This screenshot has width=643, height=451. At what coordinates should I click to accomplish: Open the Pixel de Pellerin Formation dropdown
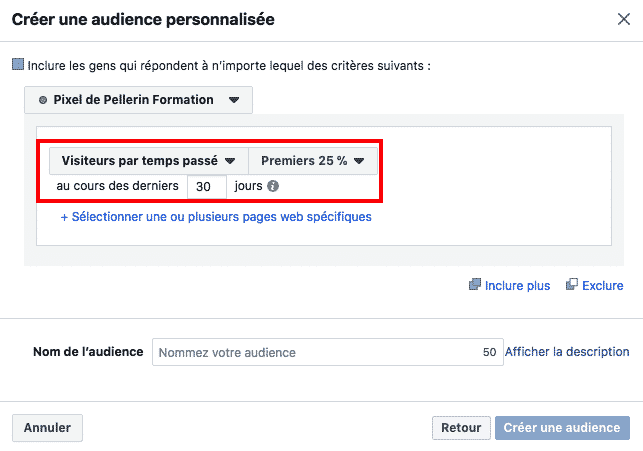tap(138, 100)
